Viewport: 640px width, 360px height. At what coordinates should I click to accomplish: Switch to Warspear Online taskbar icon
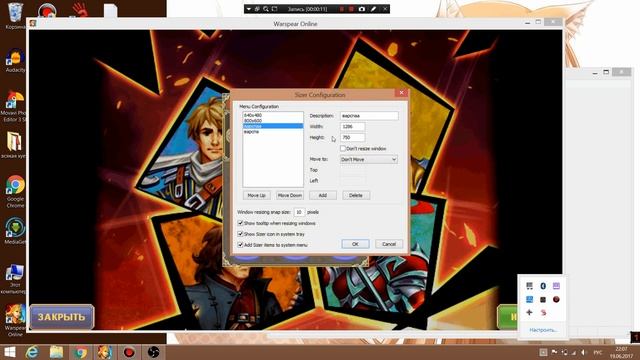tap(104, 352)
